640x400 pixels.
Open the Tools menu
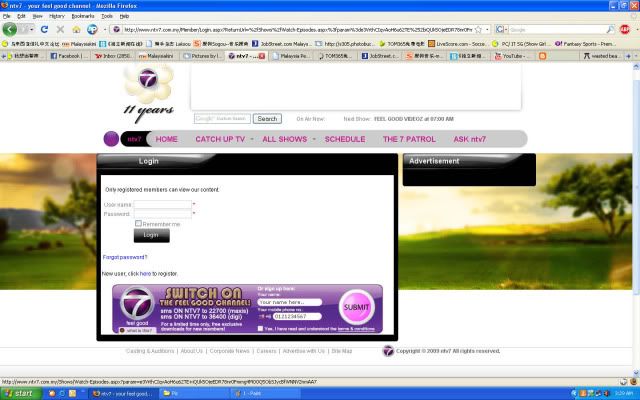pyautogui.click(x=107, y=16)
